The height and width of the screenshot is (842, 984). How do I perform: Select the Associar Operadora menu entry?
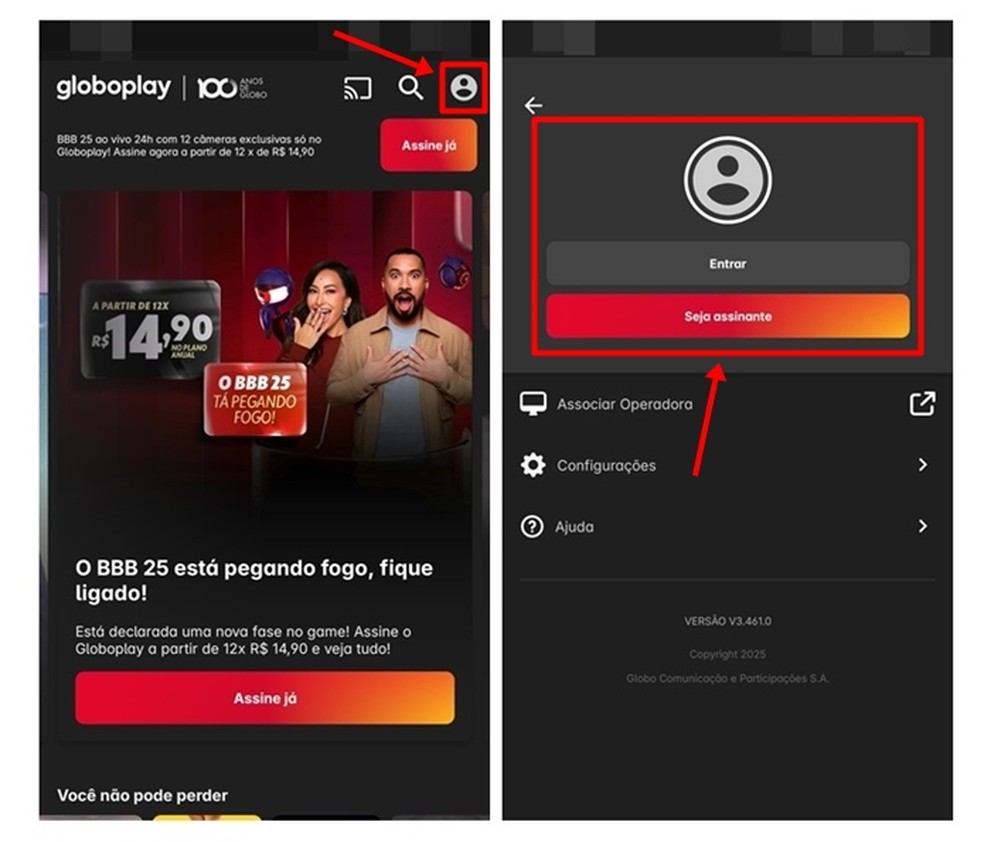click(727, 404)
